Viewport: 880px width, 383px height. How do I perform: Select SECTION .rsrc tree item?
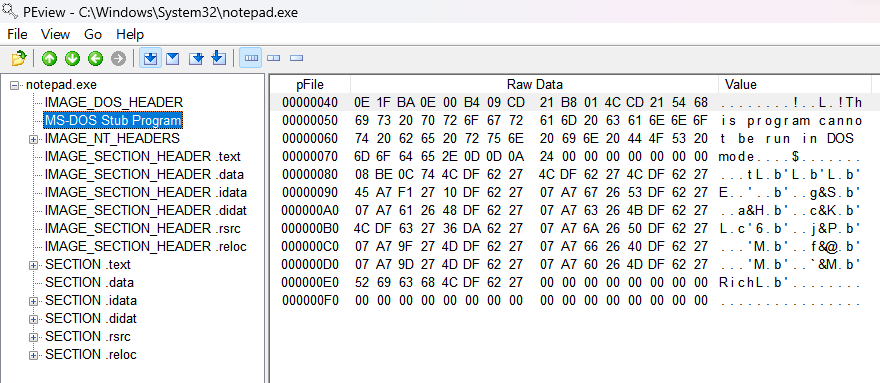click(88, 336)
